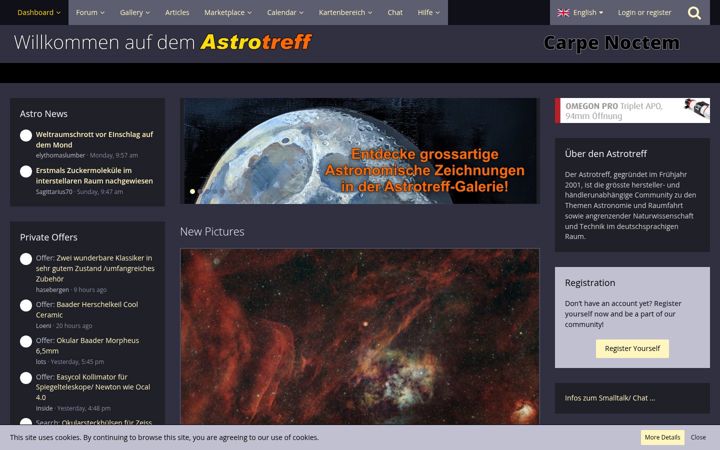Open the red nebula picture
Screen dimensions: 720x450
(360, 337)
